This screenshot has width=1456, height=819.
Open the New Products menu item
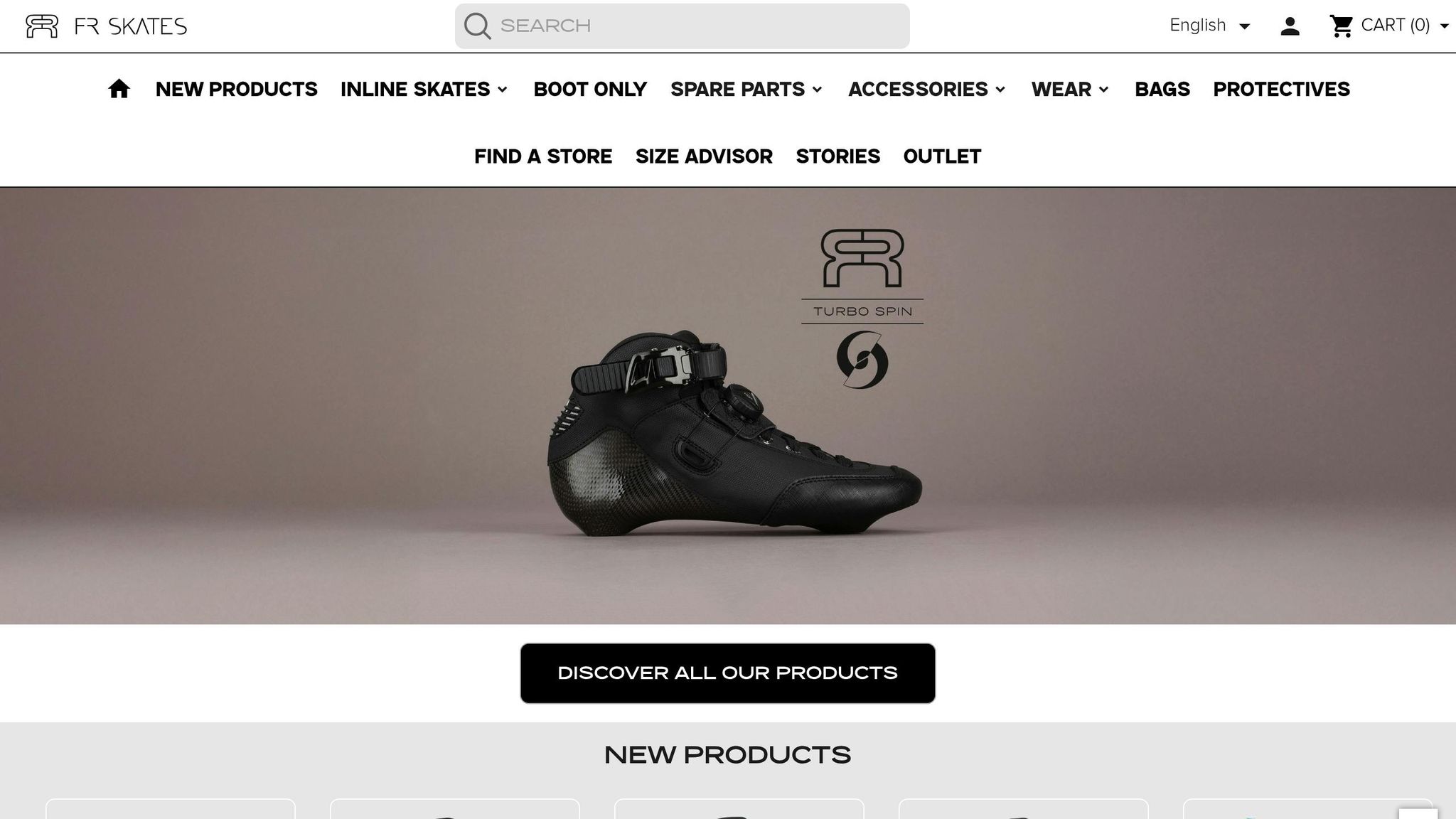click(x=237, y=89)
